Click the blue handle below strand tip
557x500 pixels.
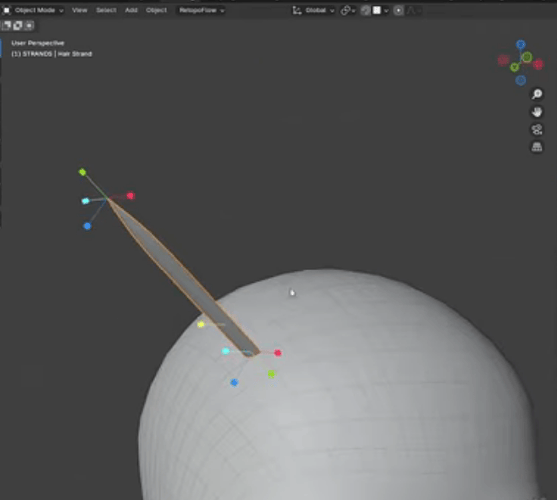pos(87,226)
